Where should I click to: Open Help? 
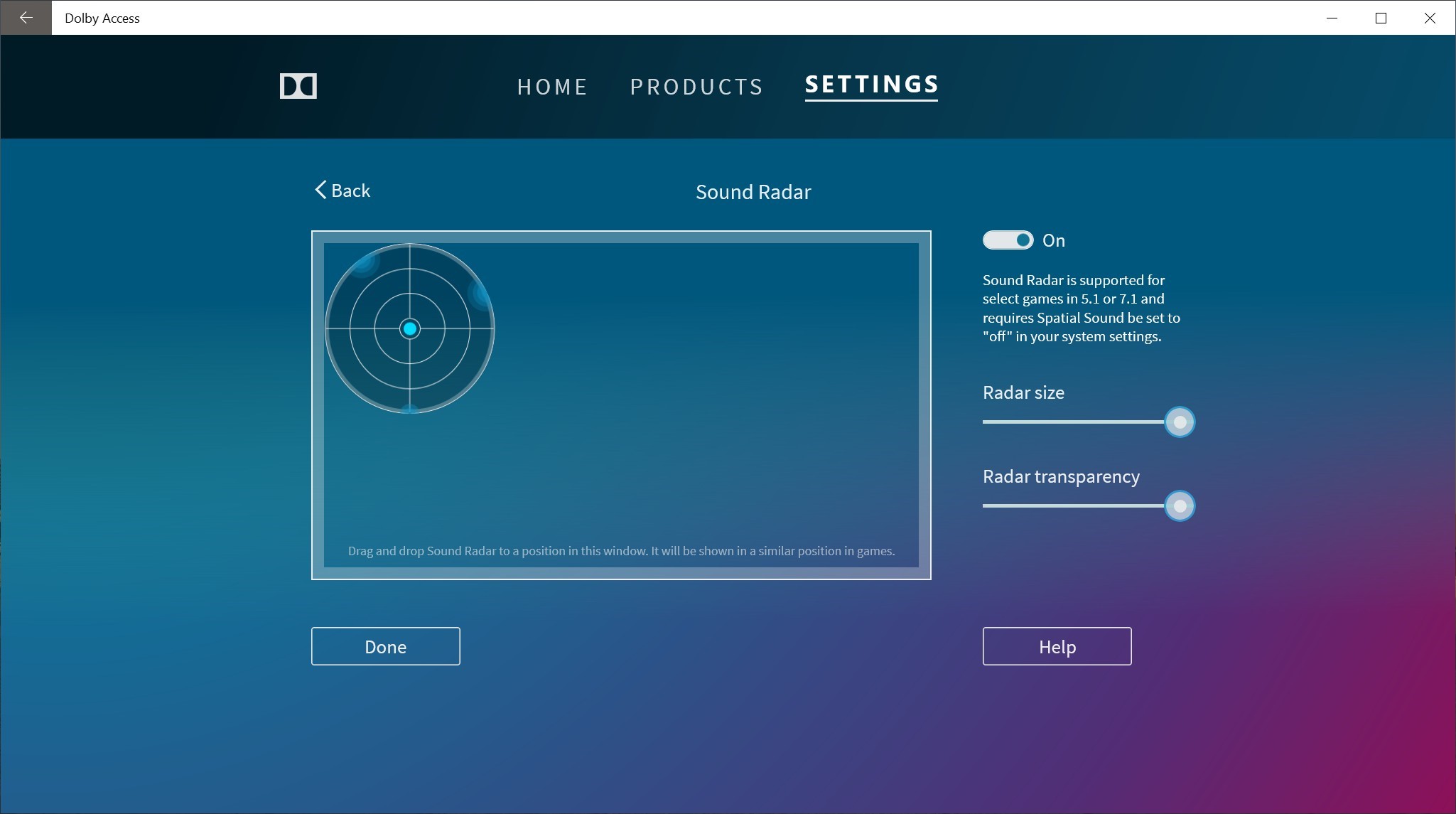click(1056, 646)
